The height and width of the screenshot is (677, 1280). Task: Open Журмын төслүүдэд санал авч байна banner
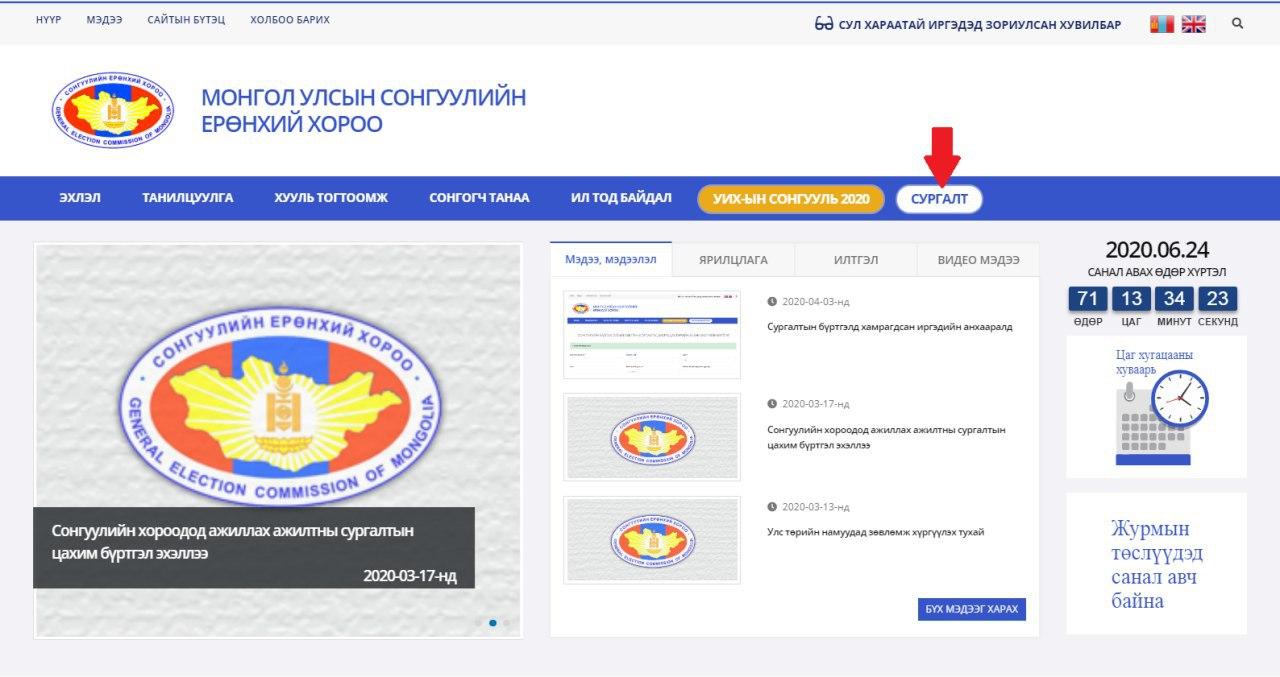pyautogui.click(x=1157, y=563)
